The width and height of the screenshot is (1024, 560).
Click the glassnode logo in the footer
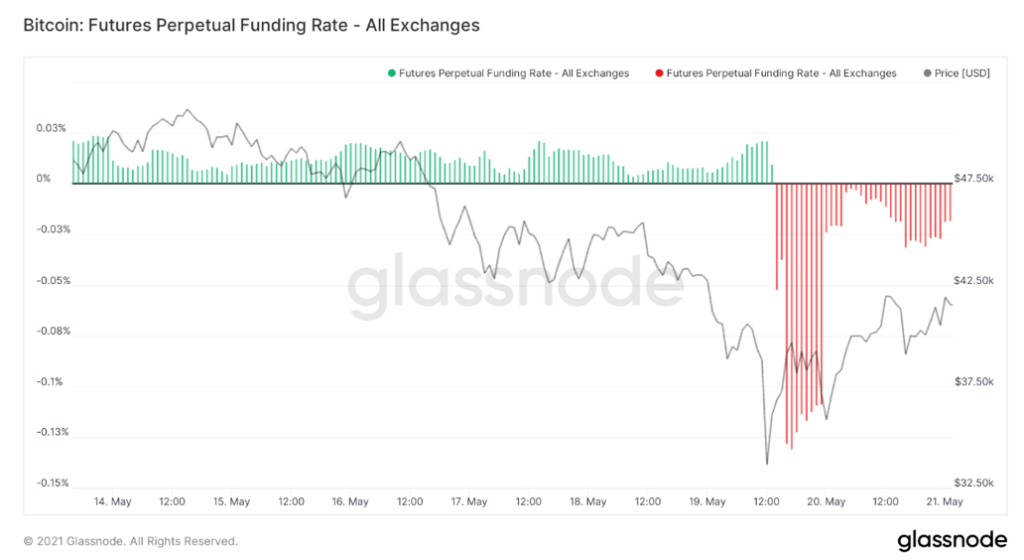951,540
